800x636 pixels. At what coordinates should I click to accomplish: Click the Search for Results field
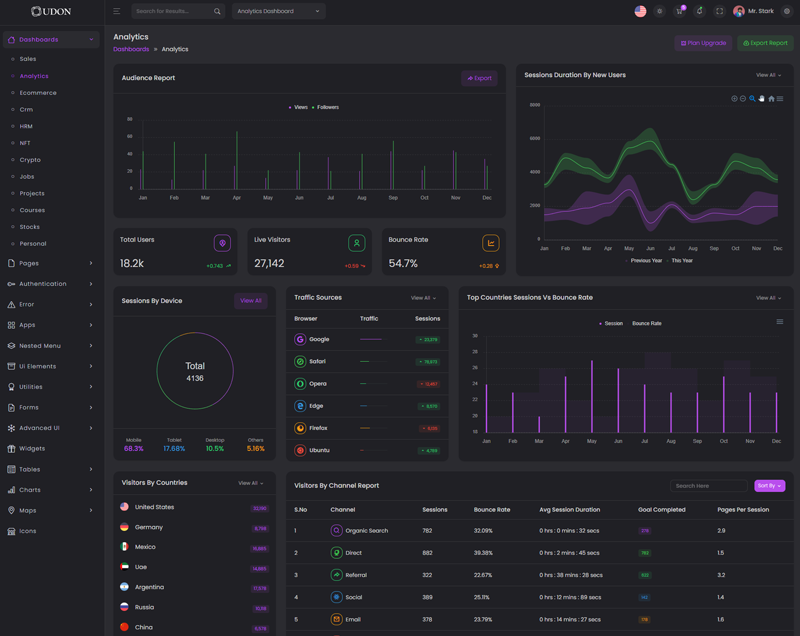172,11
